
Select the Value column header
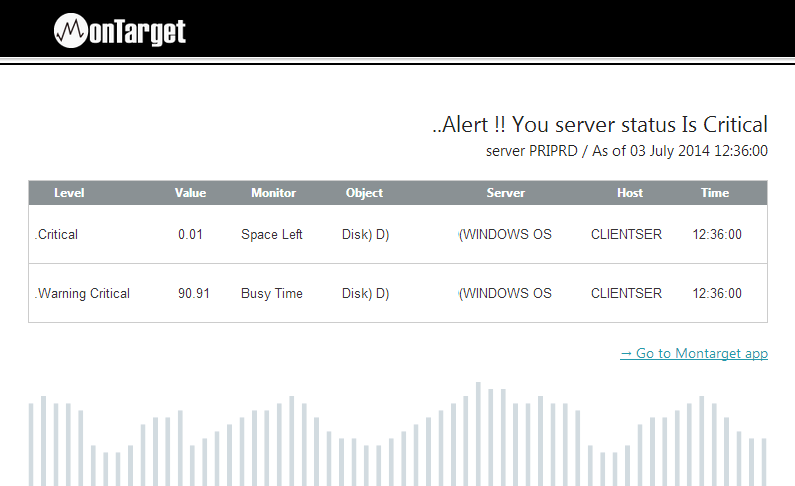(x=190, y=193)
